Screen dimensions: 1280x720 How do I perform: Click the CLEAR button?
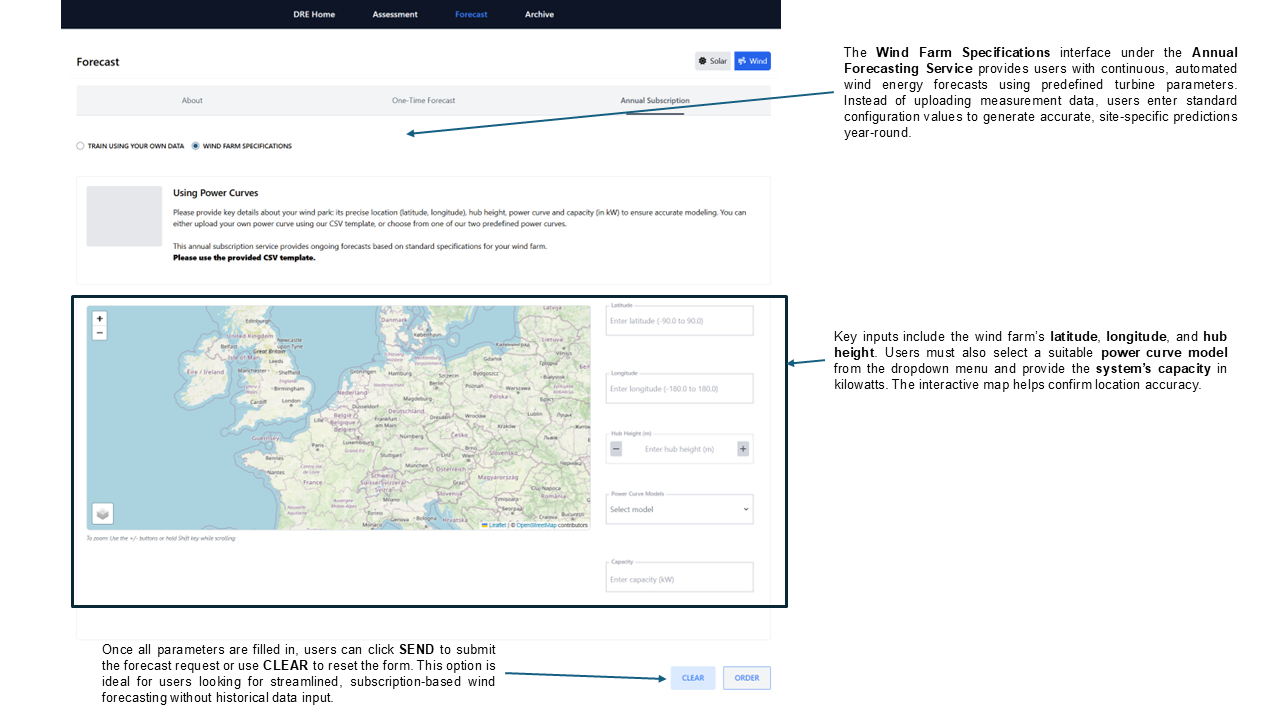point(693,678)
